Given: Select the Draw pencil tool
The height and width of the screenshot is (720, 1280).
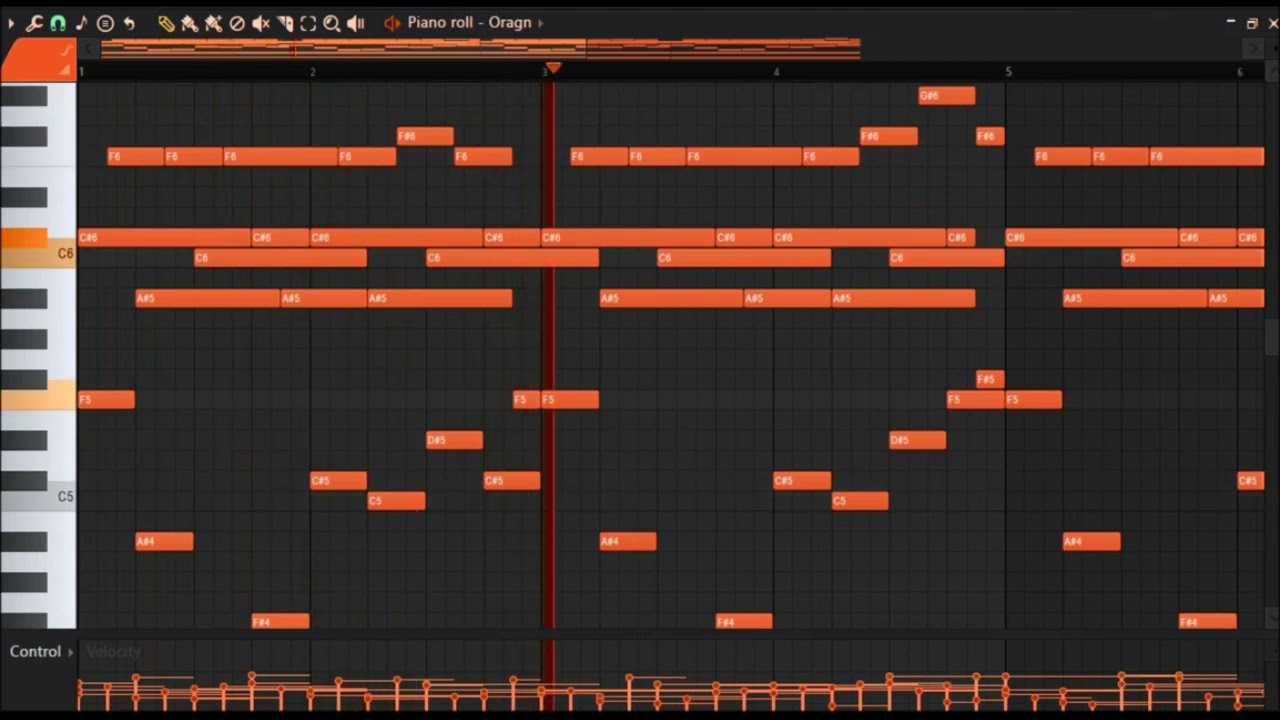Looking at the screenshot, I should 166,23.
